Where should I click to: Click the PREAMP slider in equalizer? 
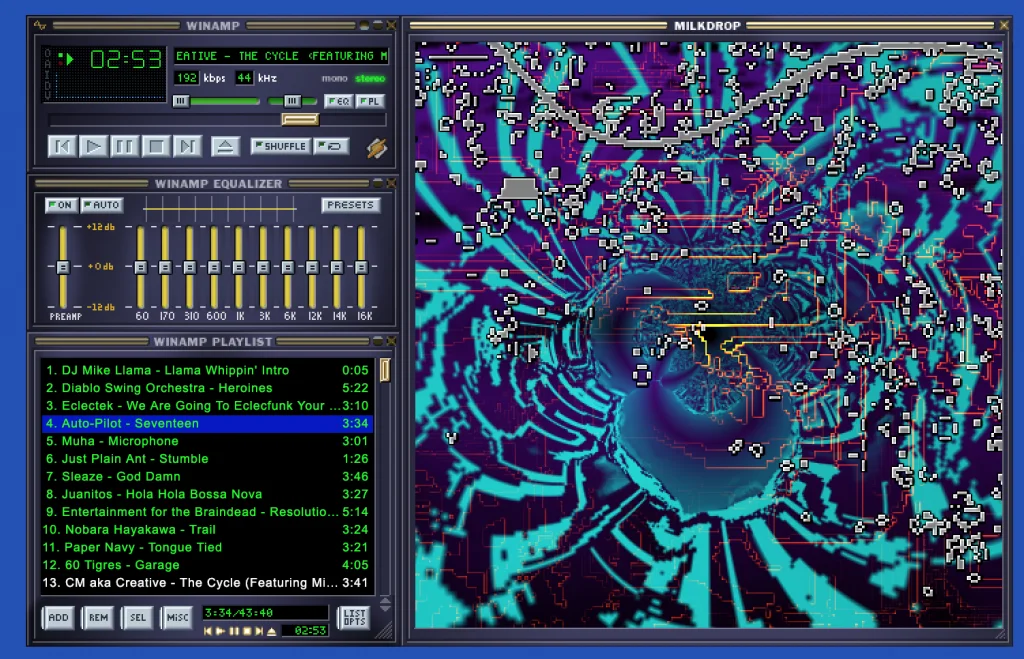[x=63, y=266]
